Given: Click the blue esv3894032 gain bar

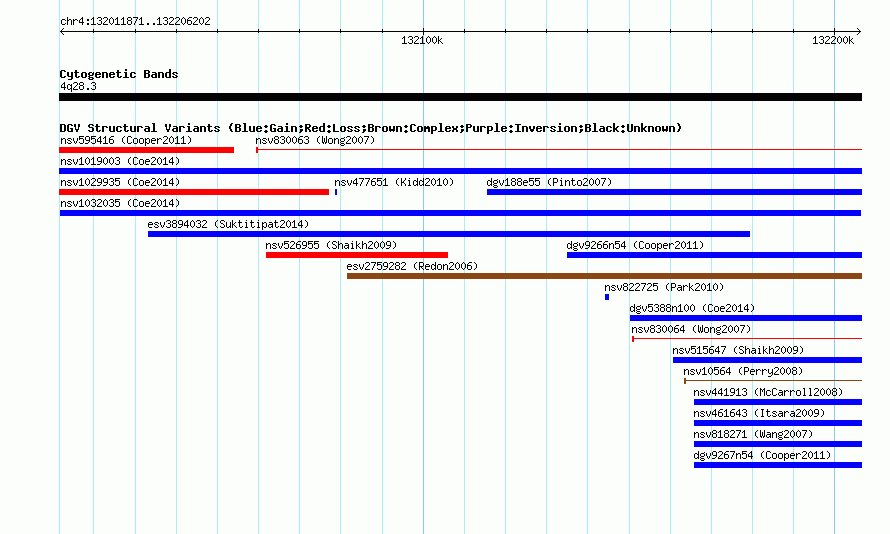Looking at the screenshot, I should point(449,234).
